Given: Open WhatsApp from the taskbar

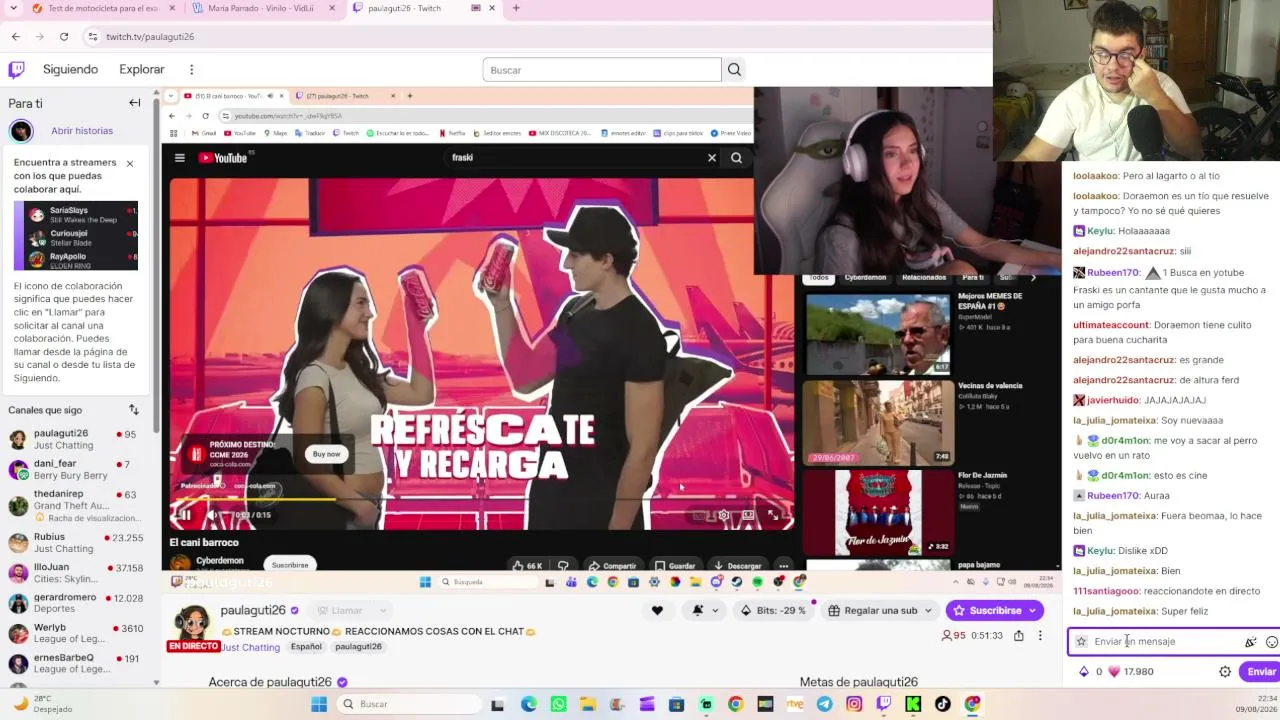Looking at the screenshot, I should [558, 704].
